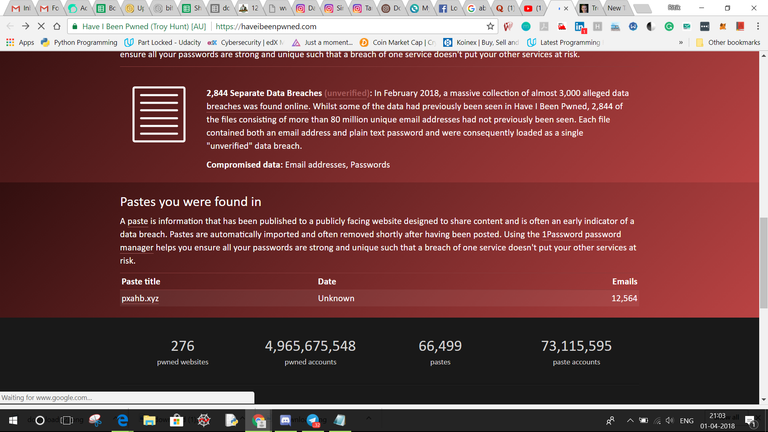
Task: Switch to Chrome on the taskbar
Action: tap(259, 420)
